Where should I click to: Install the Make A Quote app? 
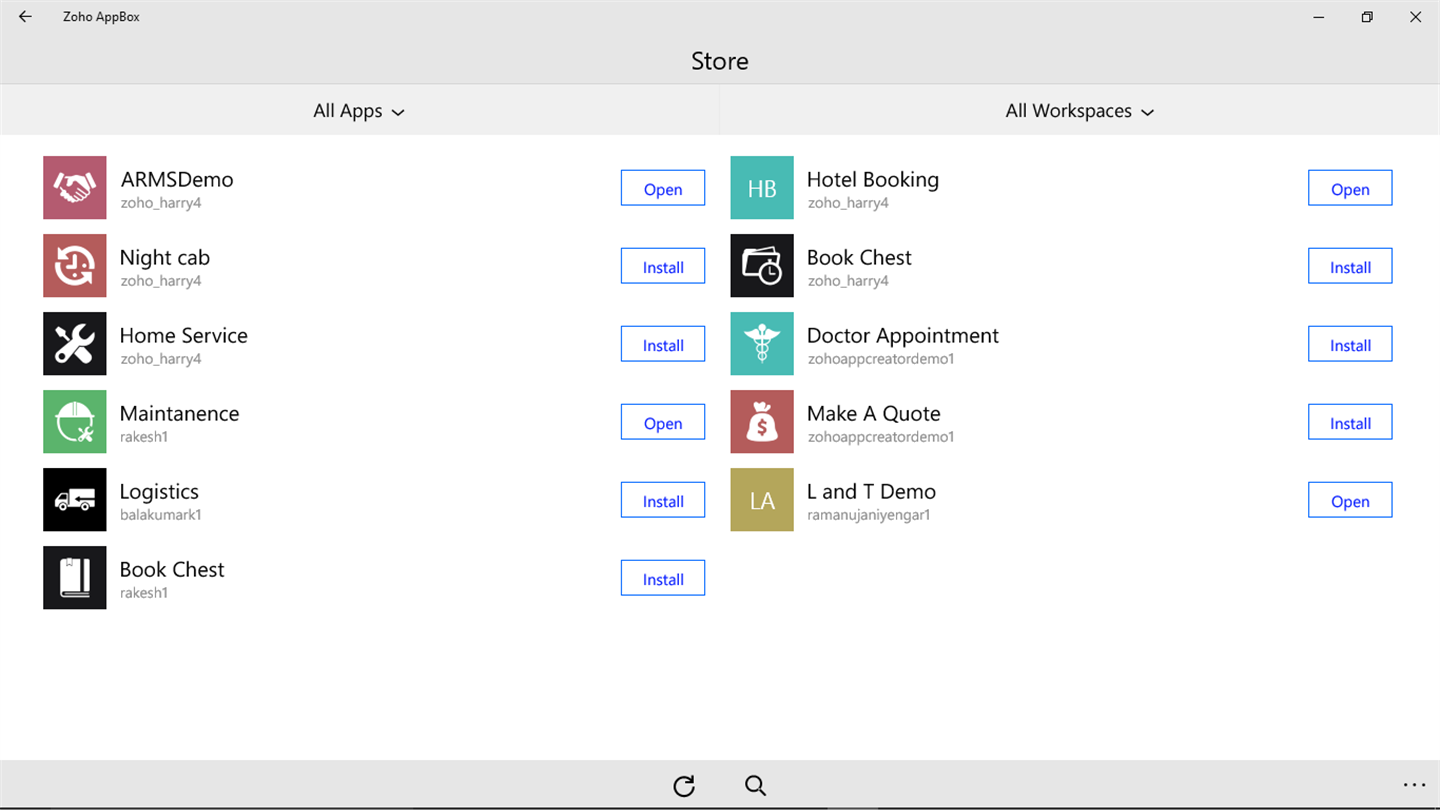point(1350,422)
